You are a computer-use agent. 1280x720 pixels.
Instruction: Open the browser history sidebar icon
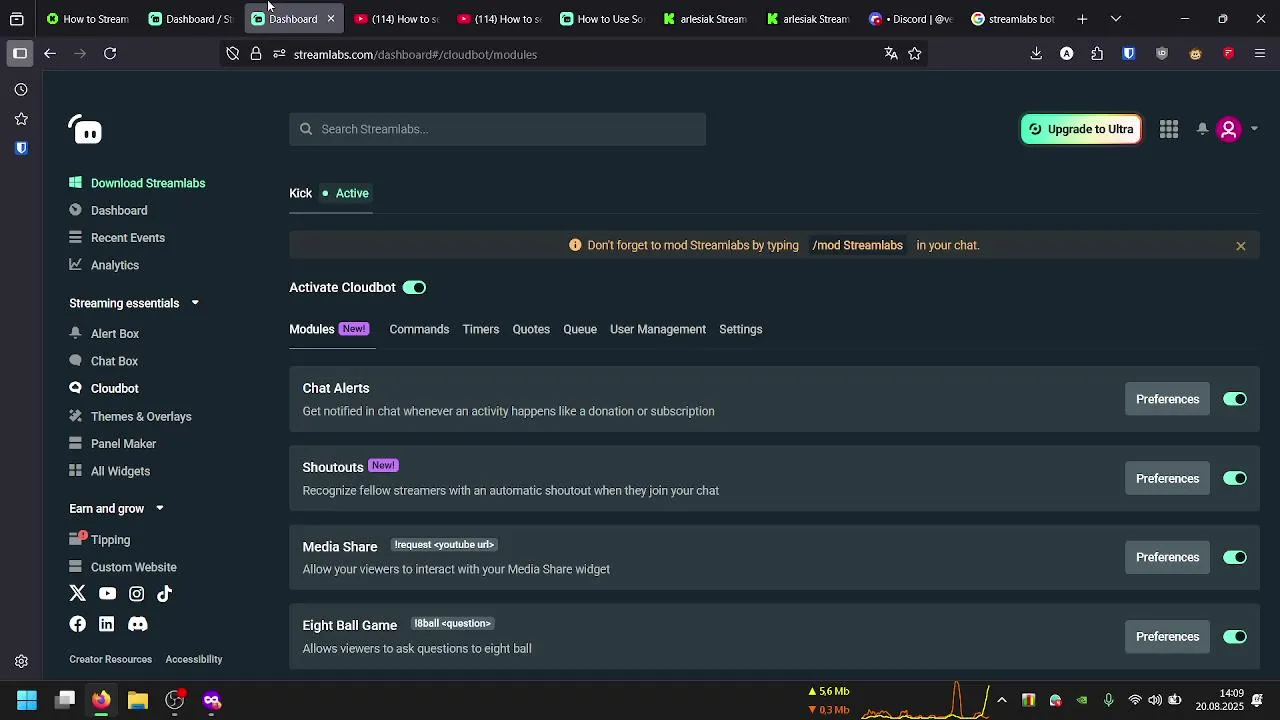point(21,90)
